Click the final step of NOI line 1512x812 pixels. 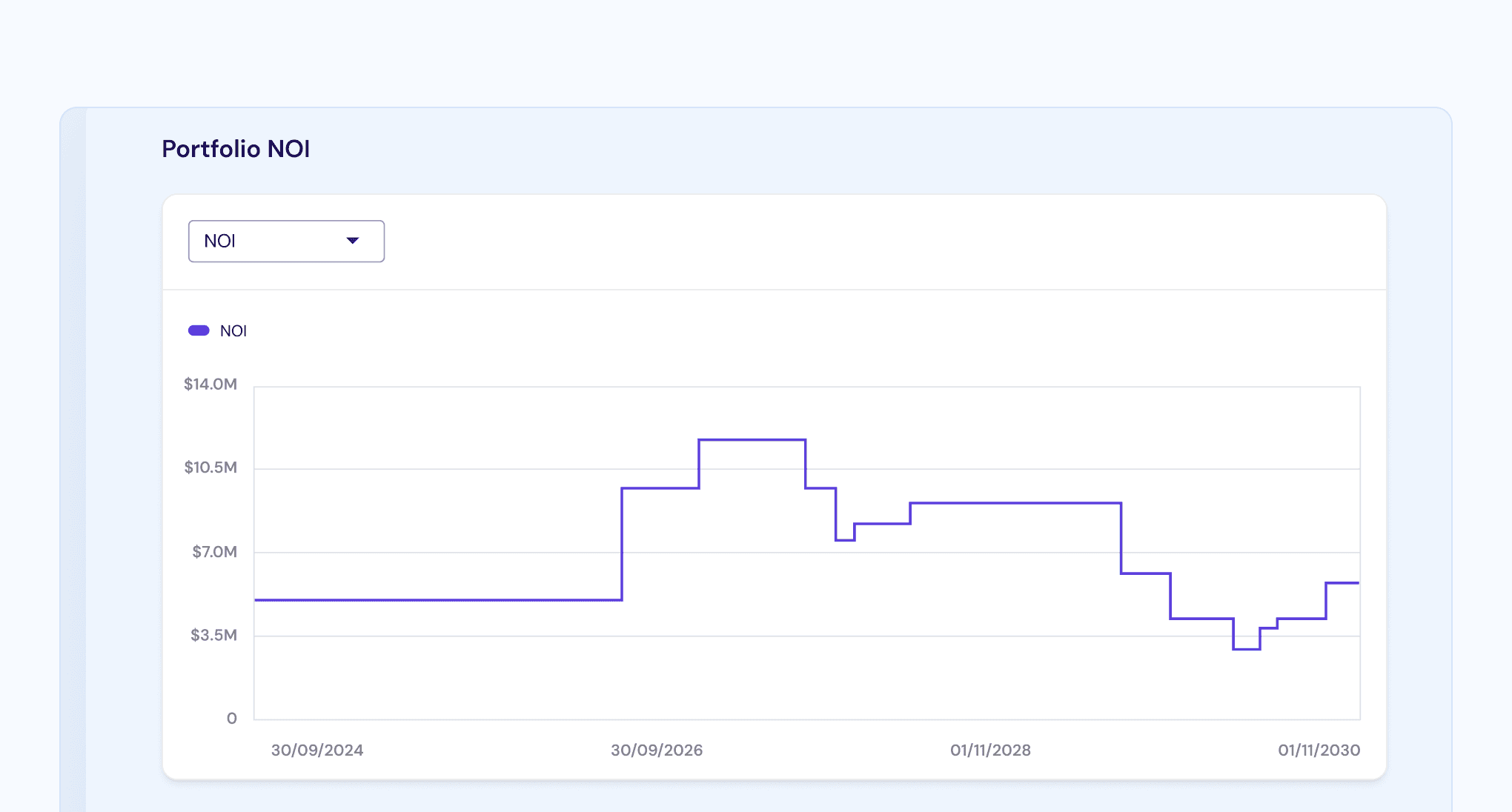(1342, 583)
